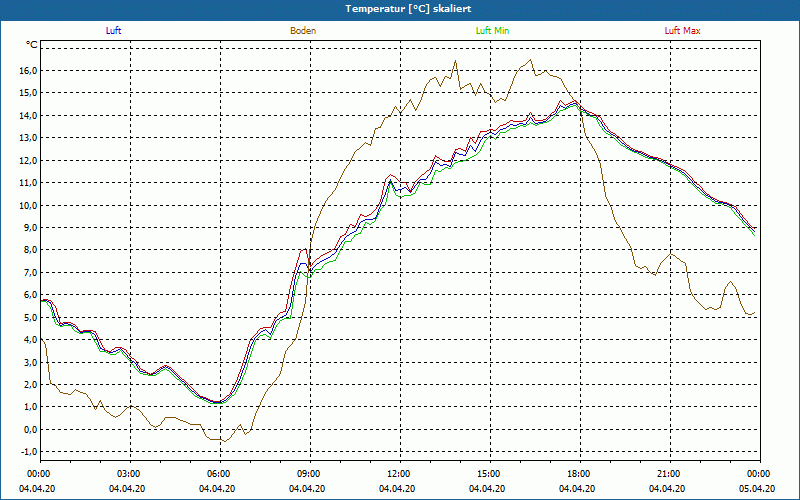800x500 pixels.
Task: Click the 5,0 y-axis value
Action: [31, 317]
